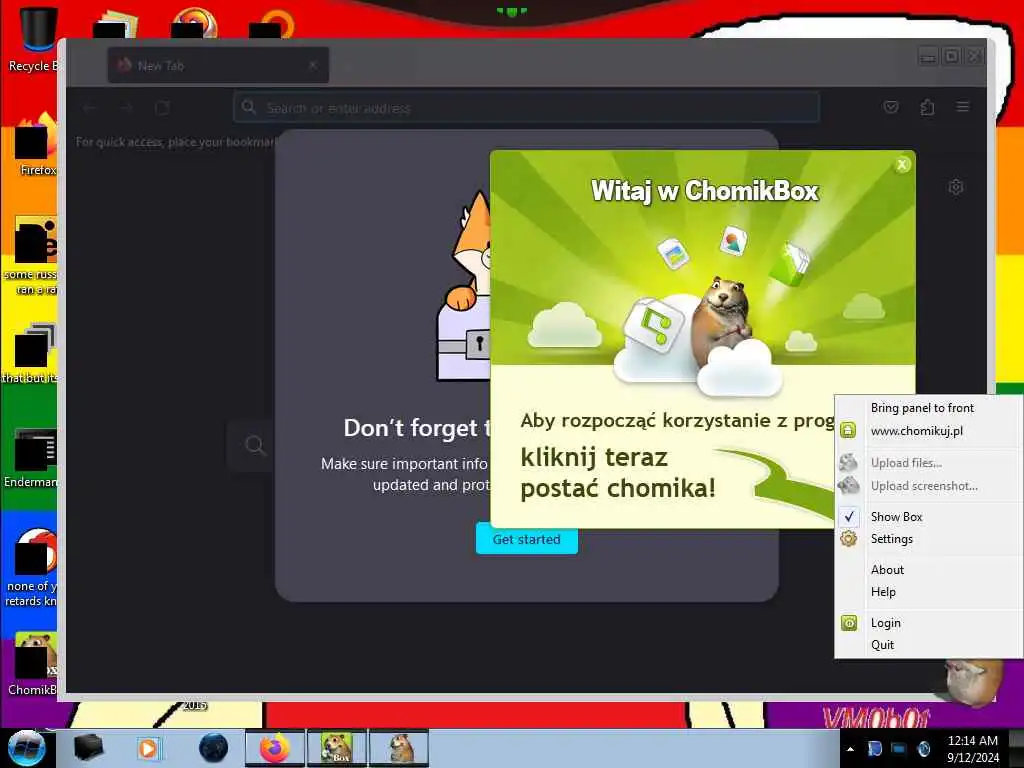The image size is (1024, 768).
Task: Click the search magnifier on new tab page
Action: [255, 446]
